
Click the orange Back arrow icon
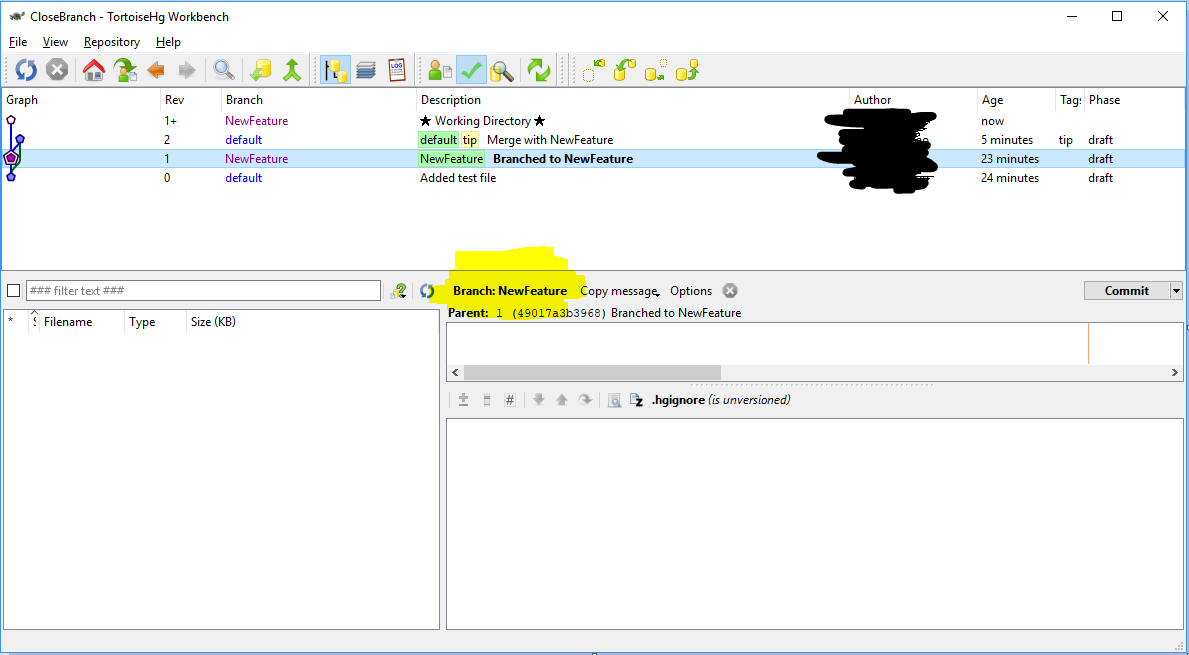pos(156,71)
